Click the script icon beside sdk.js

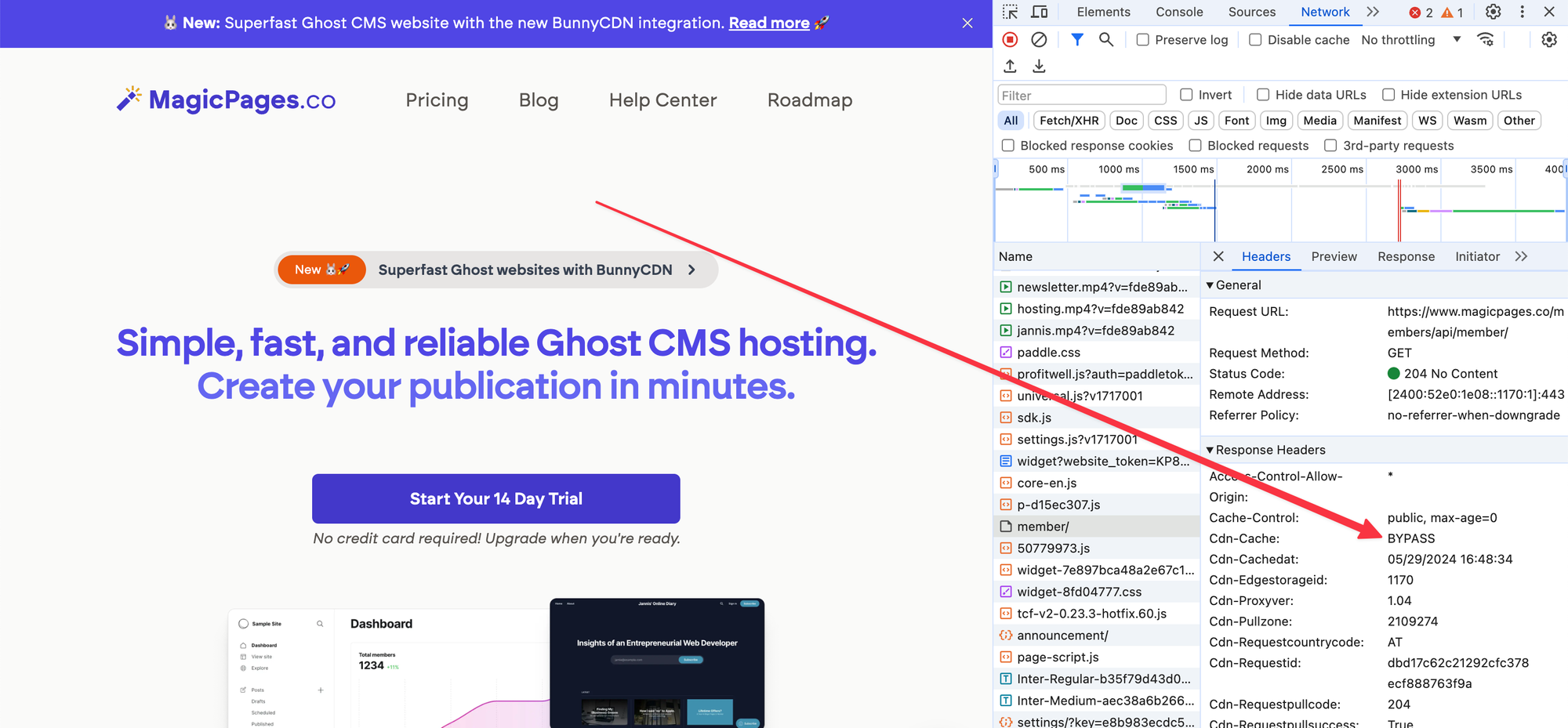[1006, 418]
